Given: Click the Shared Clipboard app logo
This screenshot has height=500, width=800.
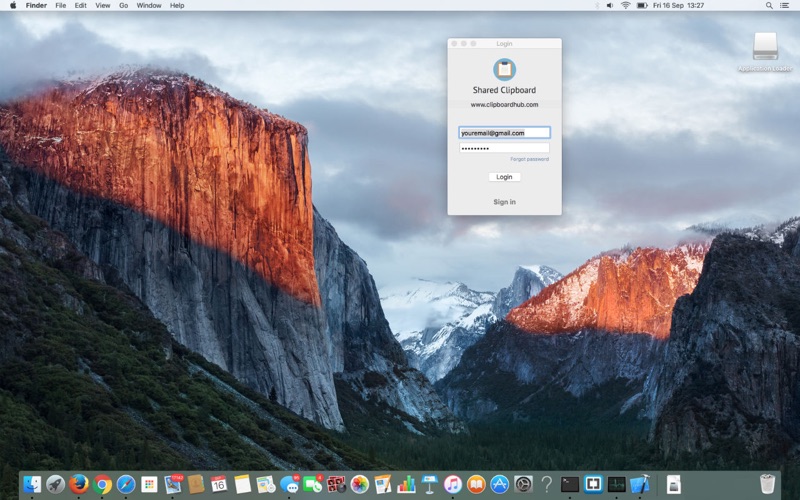Looking at the screenshot, I should pyautogui.click(x=504, y=69).
